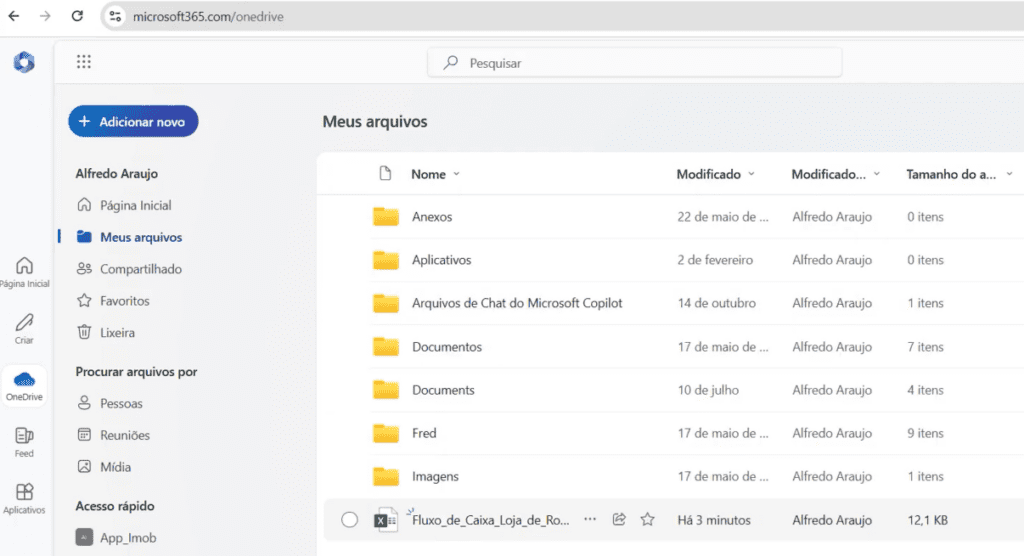Image resolution: width=1024 pixels, height=556 pixels.
Task: Open the Modificado column sort dropdown
Action: [751, 174]
